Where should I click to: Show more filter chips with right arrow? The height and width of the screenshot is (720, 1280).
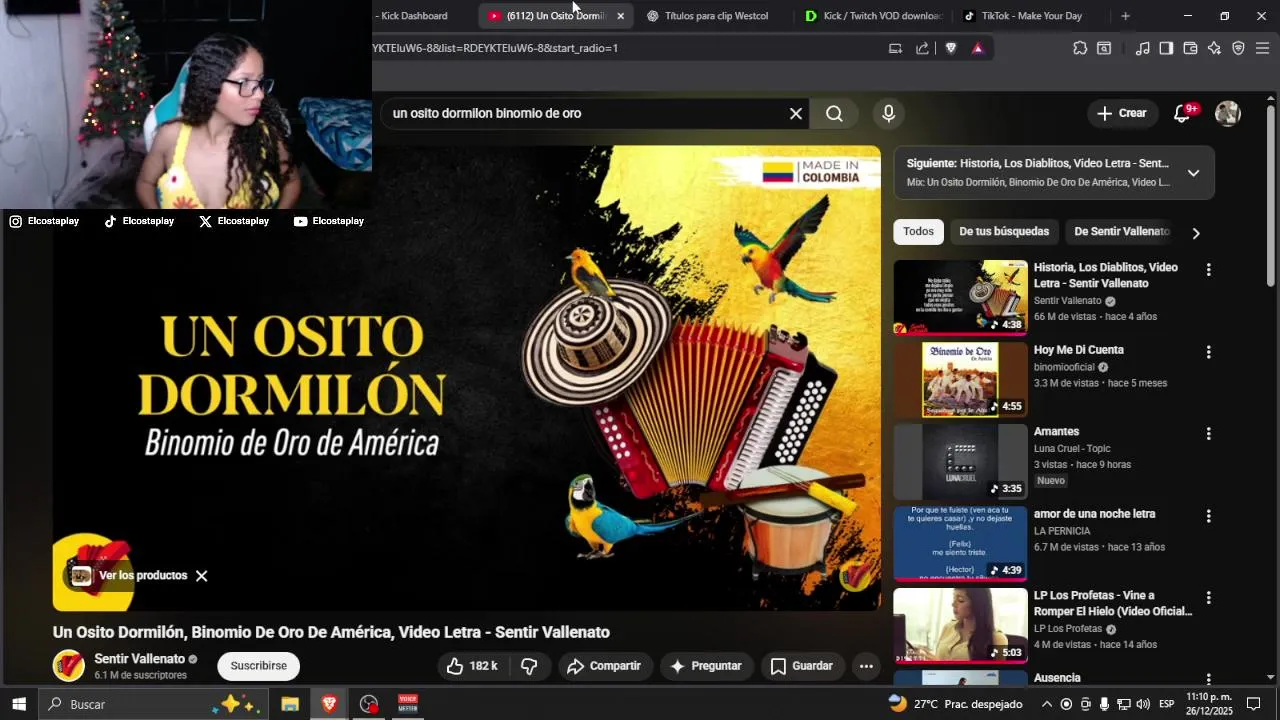[x=1196, y=233]
